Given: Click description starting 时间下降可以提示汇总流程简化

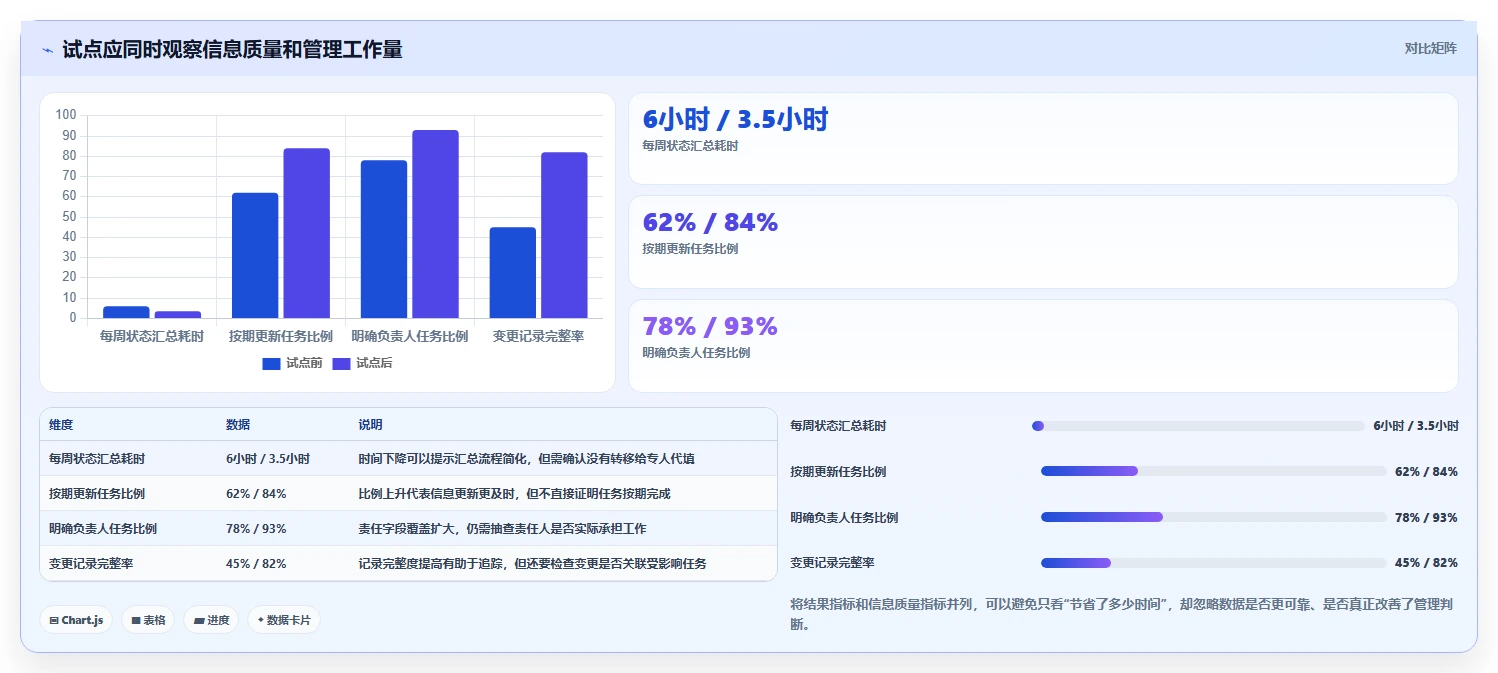Looking at the screenshot, I should (x=526, y=459).
